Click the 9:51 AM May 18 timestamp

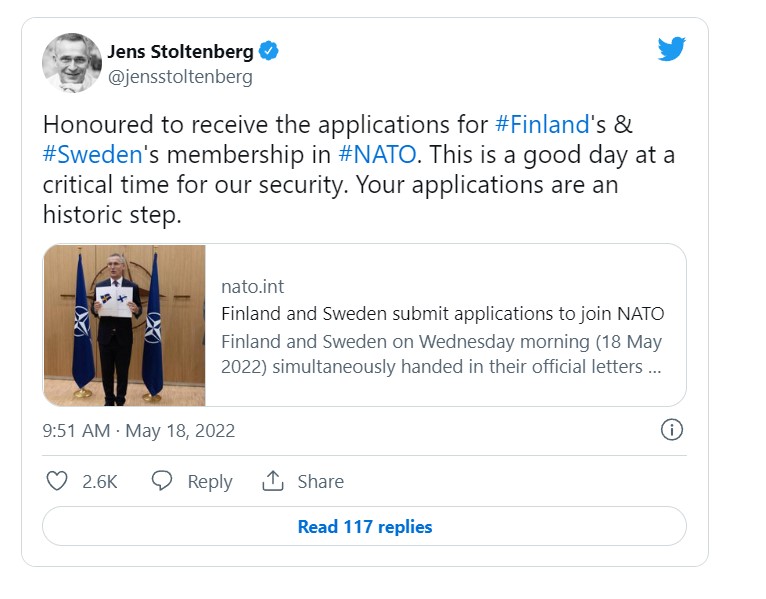point(139,431)
